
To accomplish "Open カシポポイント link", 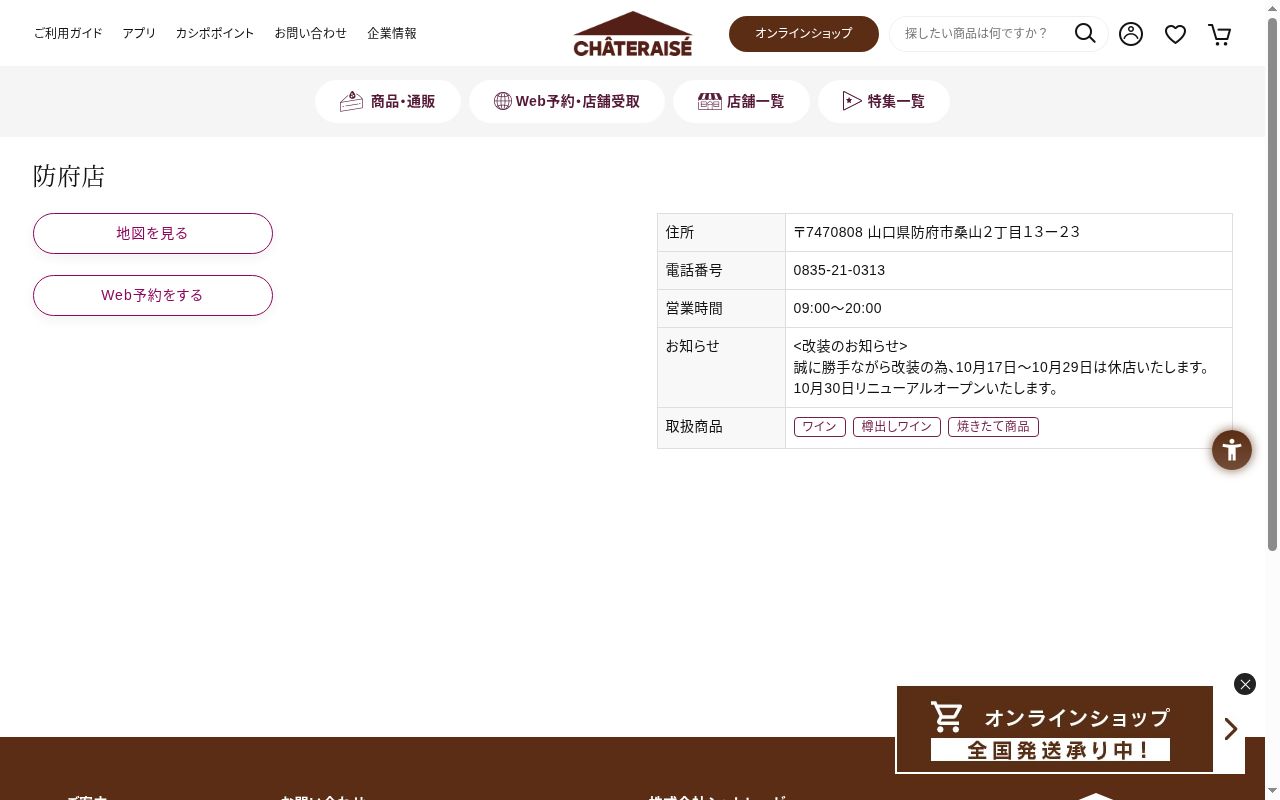I will [x=215, y=33].
